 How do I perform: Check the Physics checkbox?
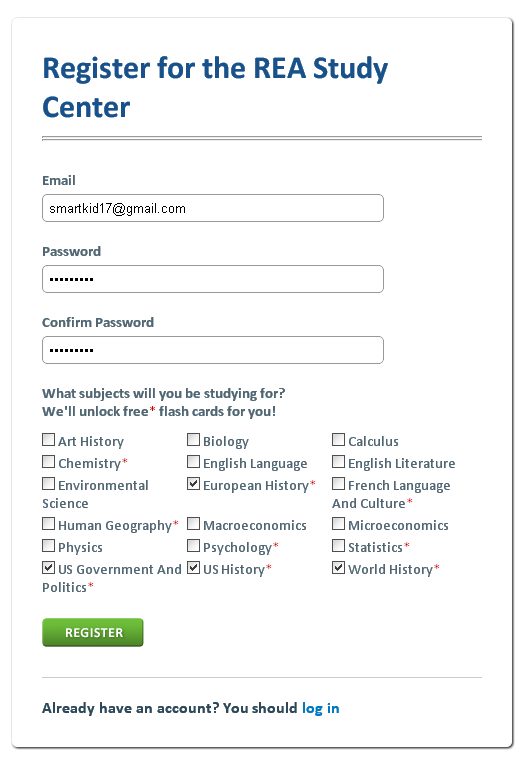48,546
